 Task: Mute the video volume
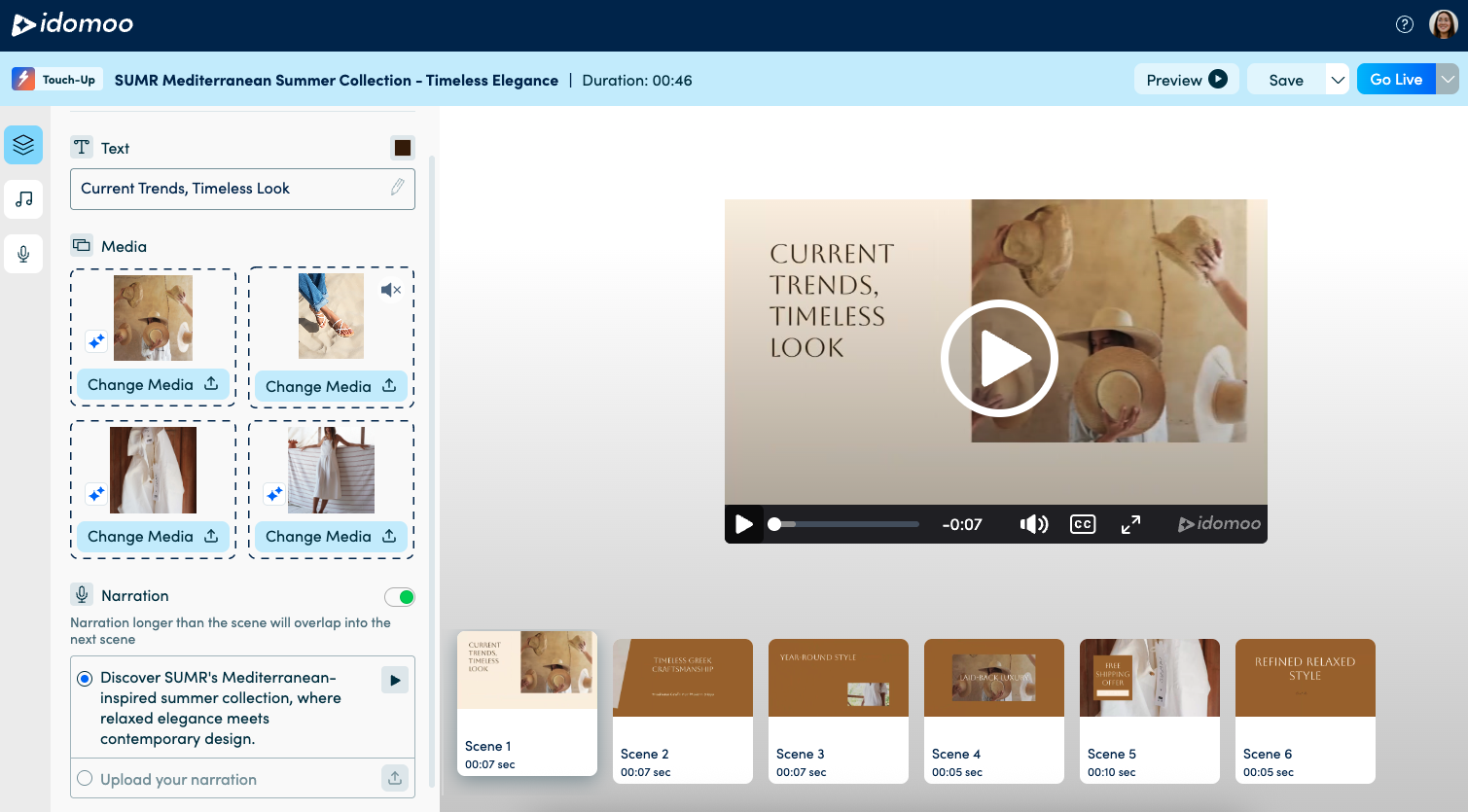(1034, 524)
